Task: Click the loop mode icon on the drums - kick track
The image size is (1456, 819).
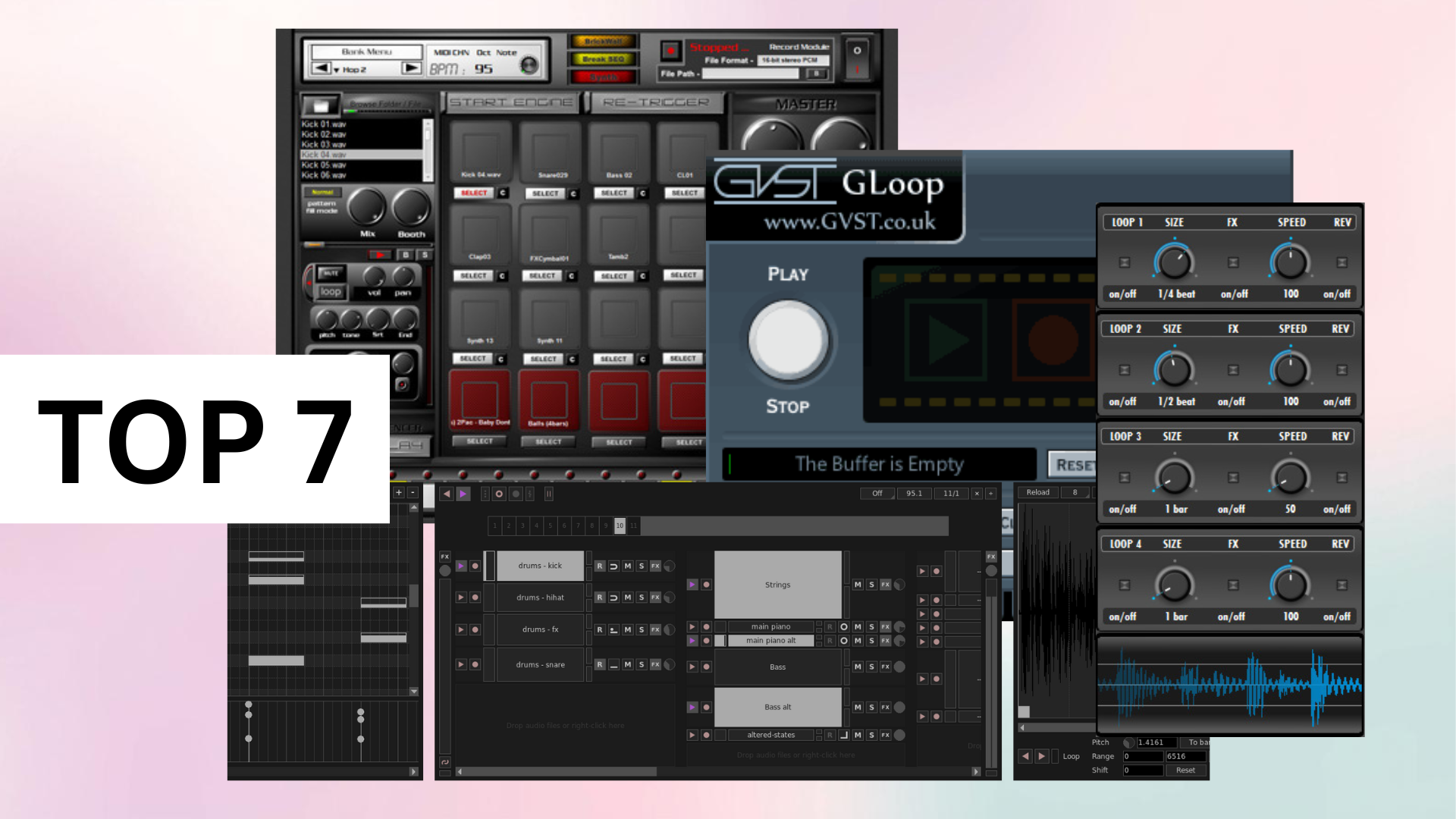Action: pyautogui.click(x=613, y=566)
